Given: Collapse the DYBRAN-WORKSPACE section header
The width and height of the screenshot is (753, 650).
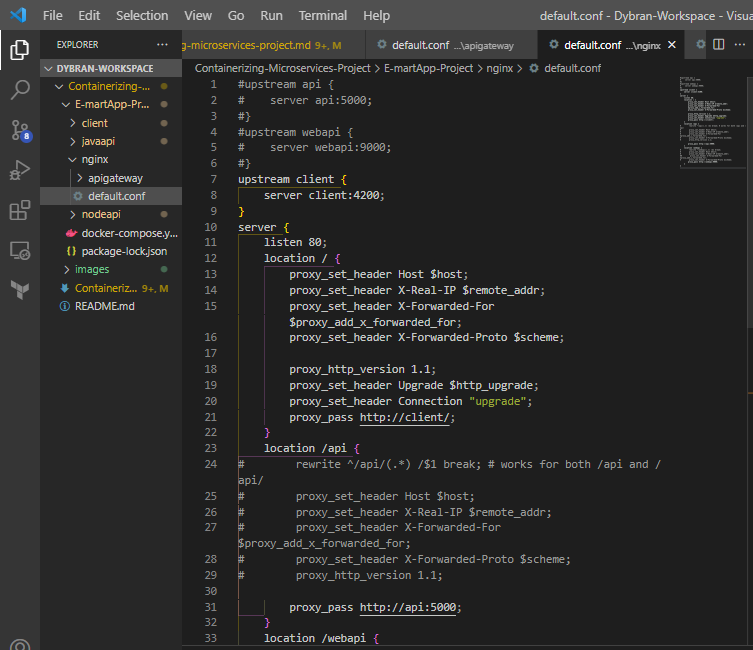Looking at the screenshot, I should tap(104, 69).
